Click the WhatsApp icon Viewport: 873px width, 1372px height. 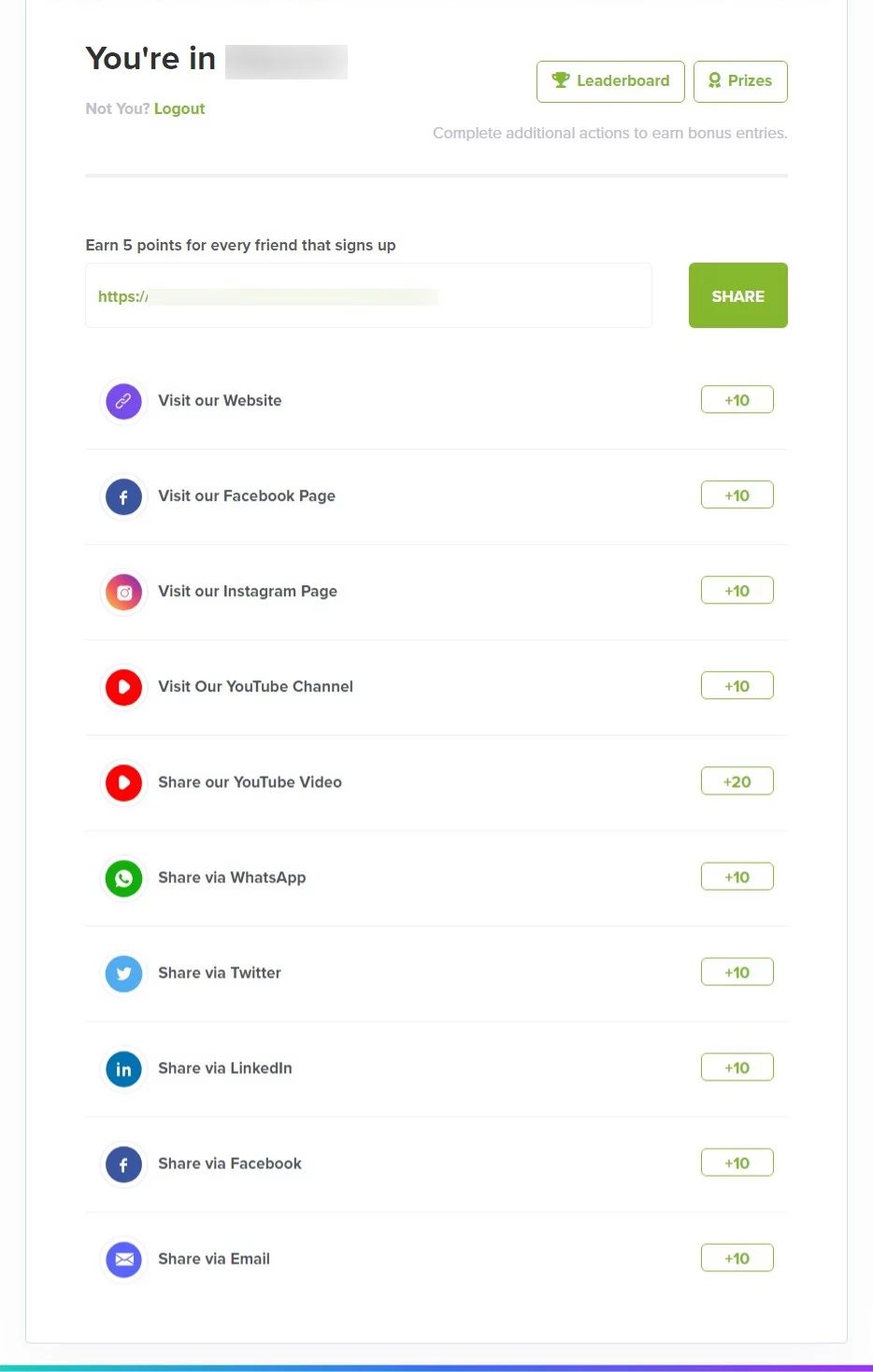123,879
